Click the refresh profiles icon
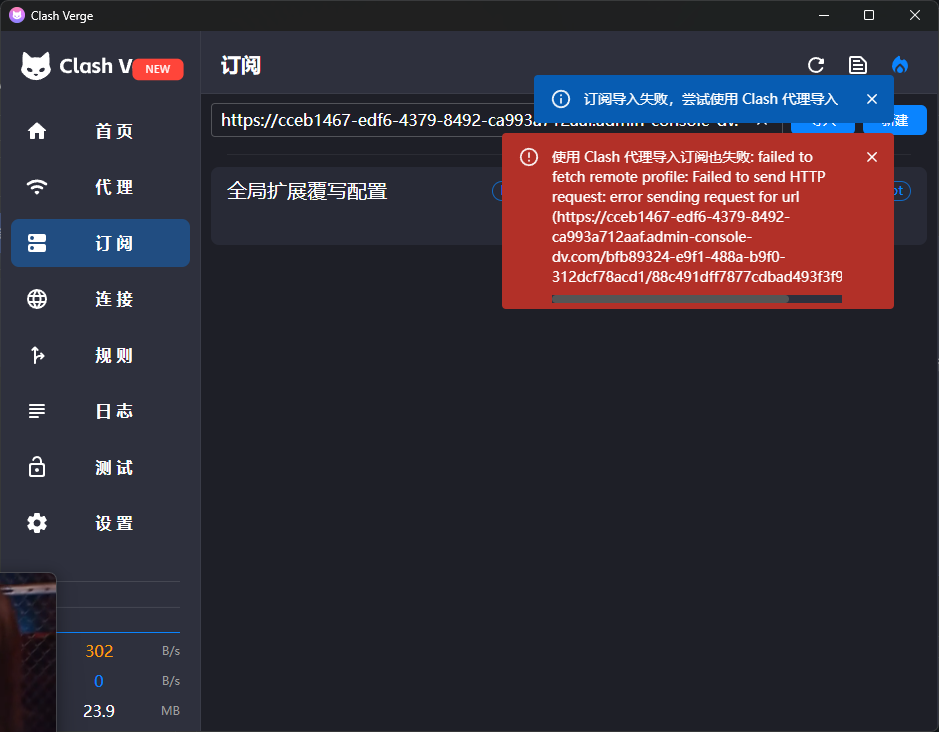The image size is (939, 732). coord(816,65)
